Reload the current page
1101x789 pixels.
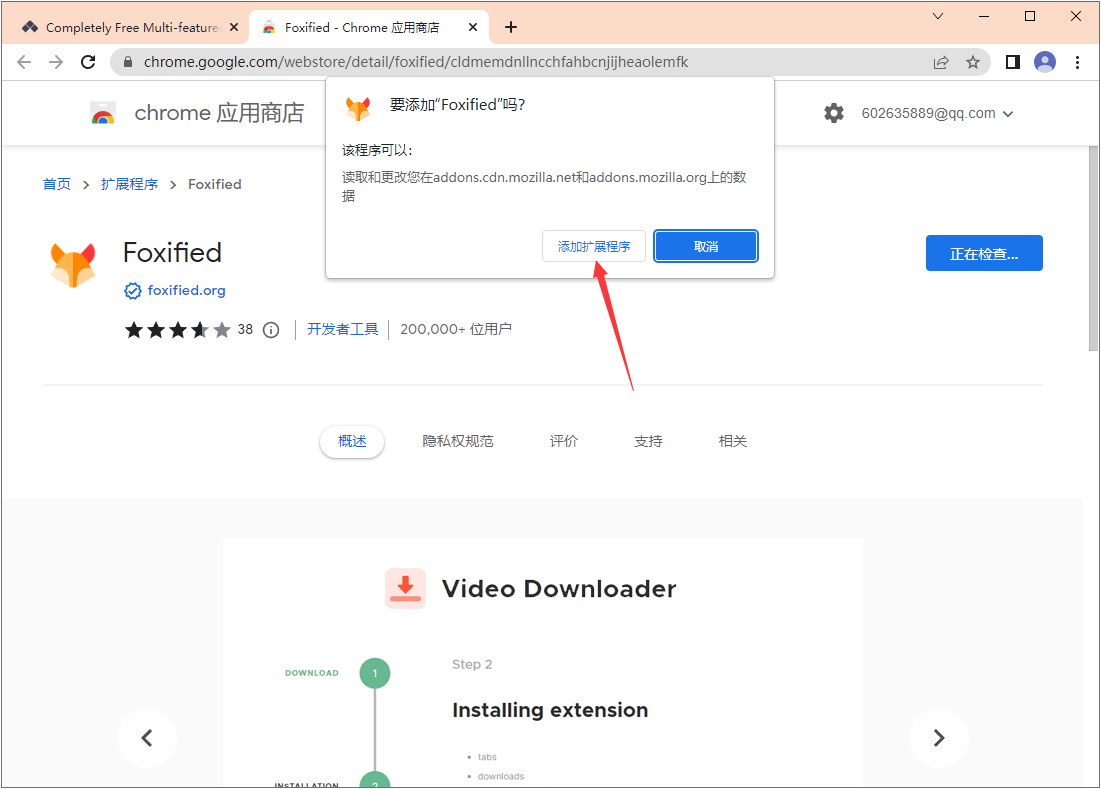coord(88,62)
